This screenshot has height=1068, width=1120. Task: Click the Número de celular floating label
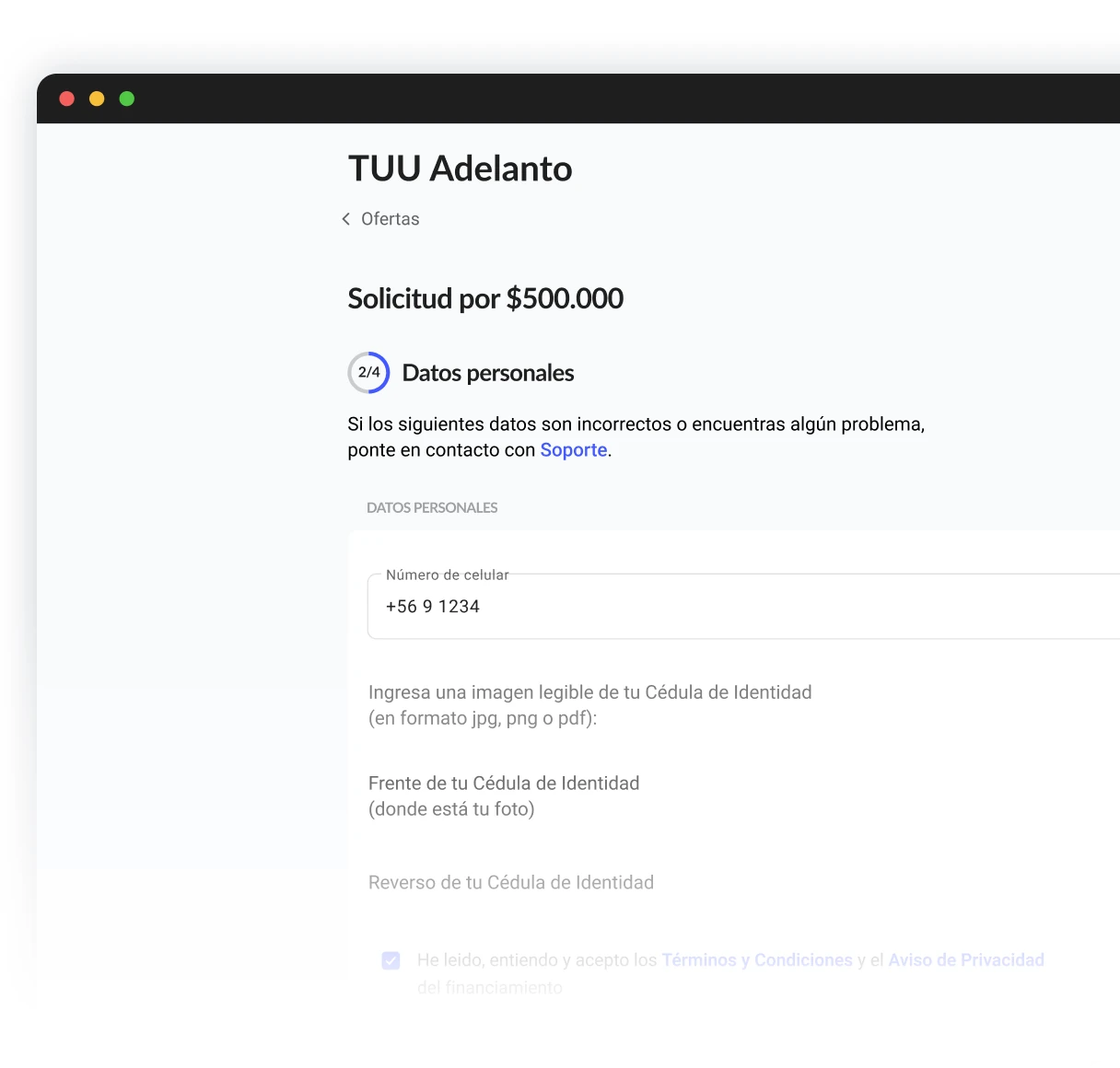pos(448,575)
